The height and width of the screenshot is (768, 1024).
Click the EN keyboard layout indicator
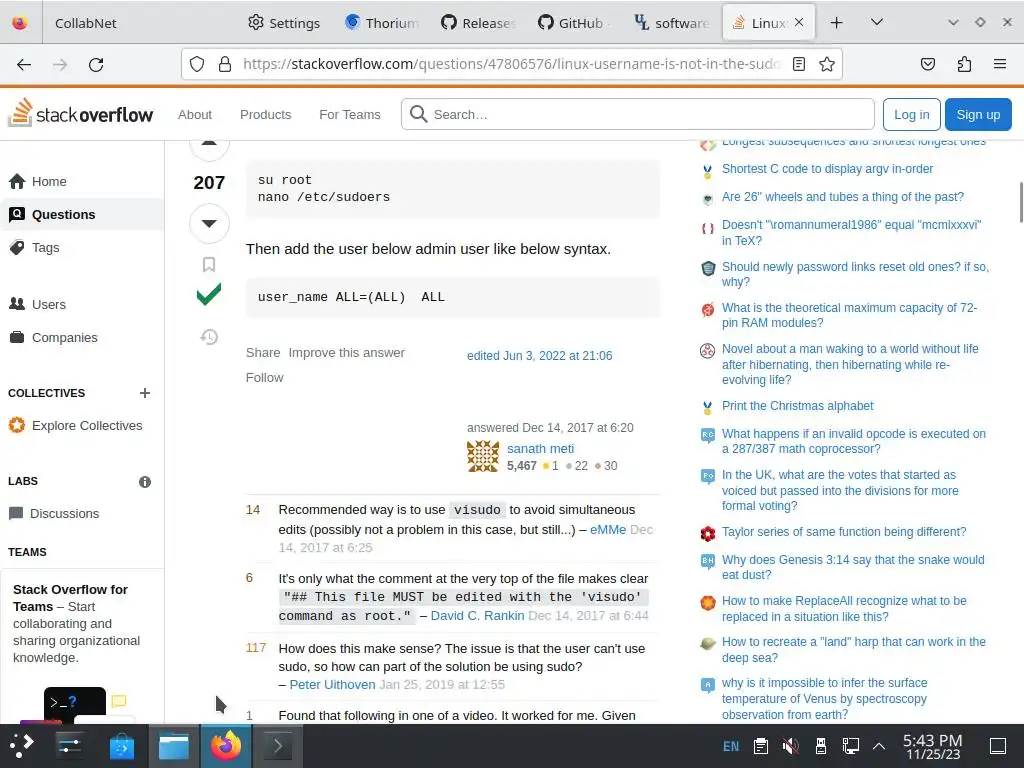click(731, 746)
